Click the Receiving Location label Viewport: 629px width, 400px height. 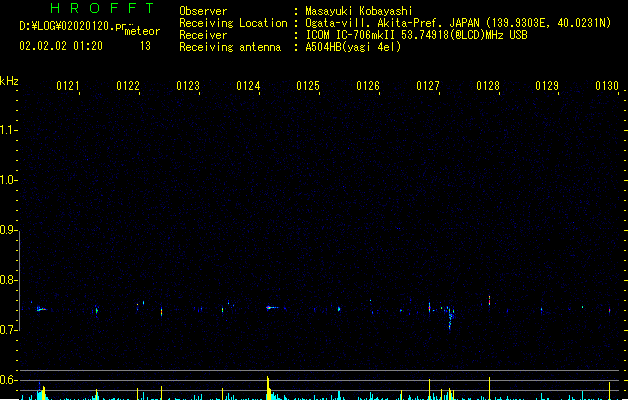pos(233,23)
